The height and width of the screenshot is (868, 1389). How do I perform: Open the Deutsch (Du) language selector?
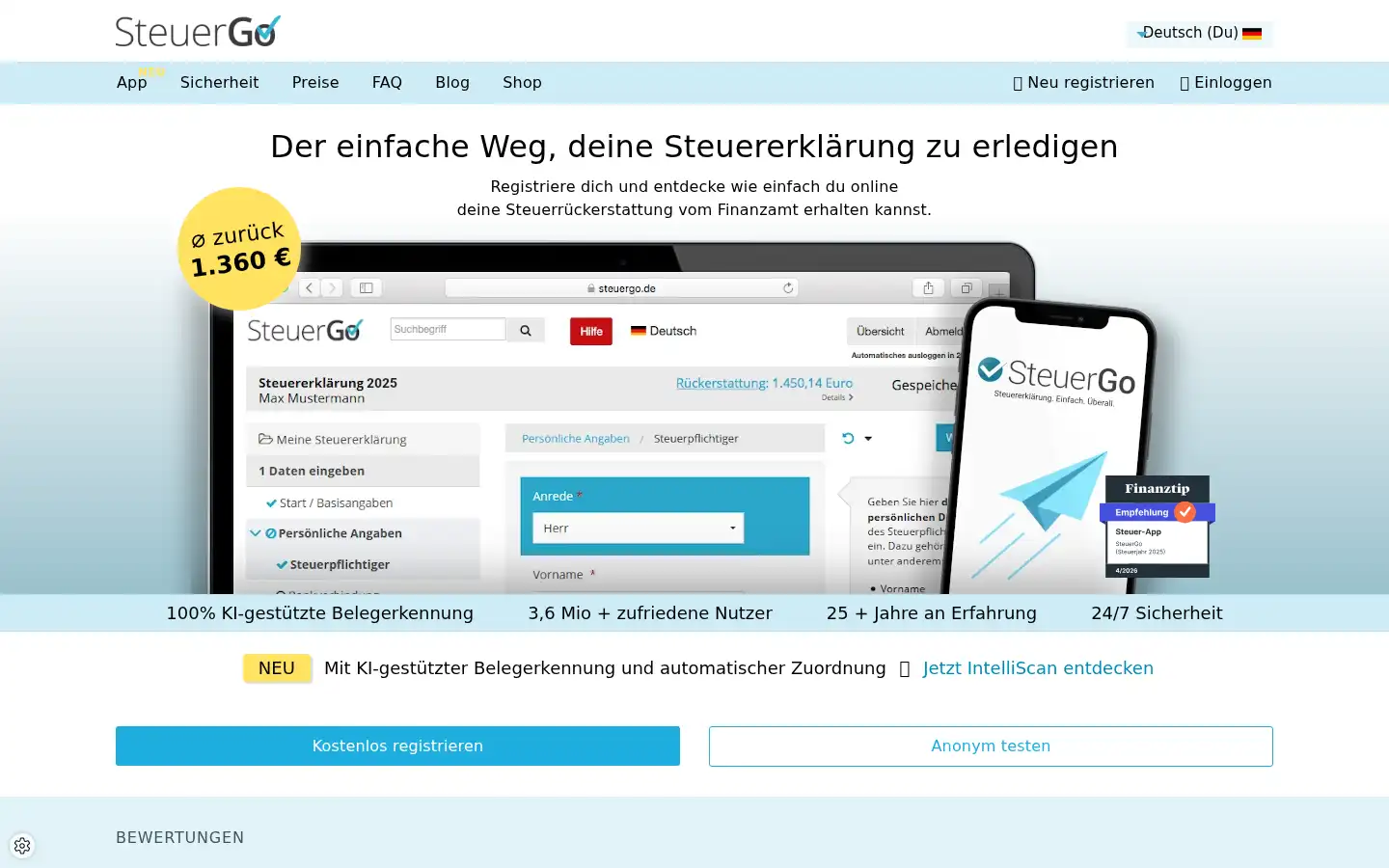[1199, 33]
